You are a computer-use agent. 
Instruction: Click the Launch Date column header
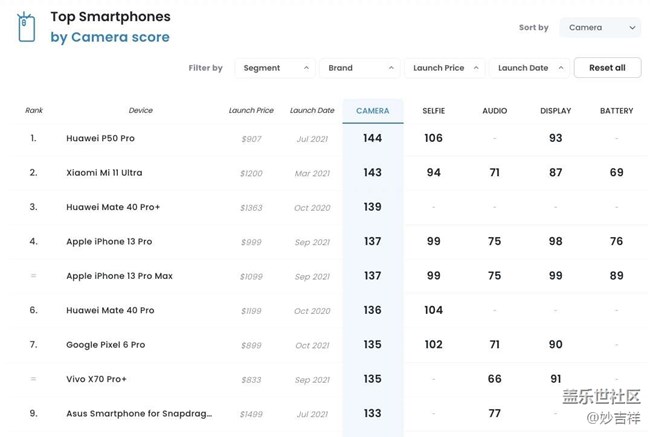tap(312, 111)
